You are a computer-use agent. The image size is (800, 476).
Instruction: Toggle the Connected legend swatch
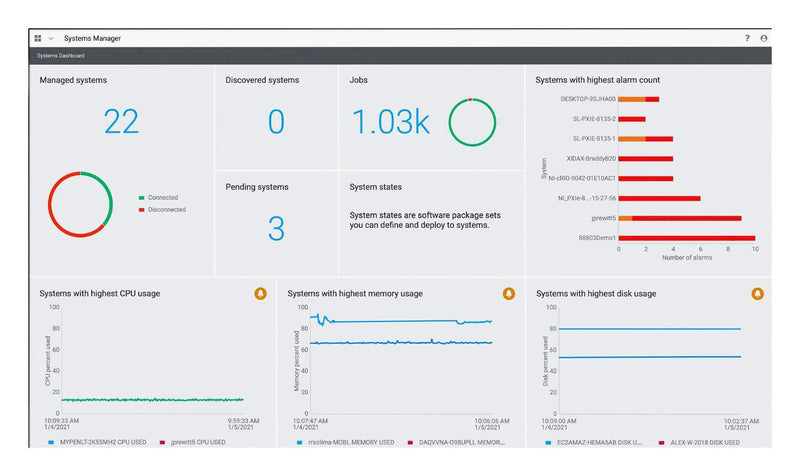[141, 197]
